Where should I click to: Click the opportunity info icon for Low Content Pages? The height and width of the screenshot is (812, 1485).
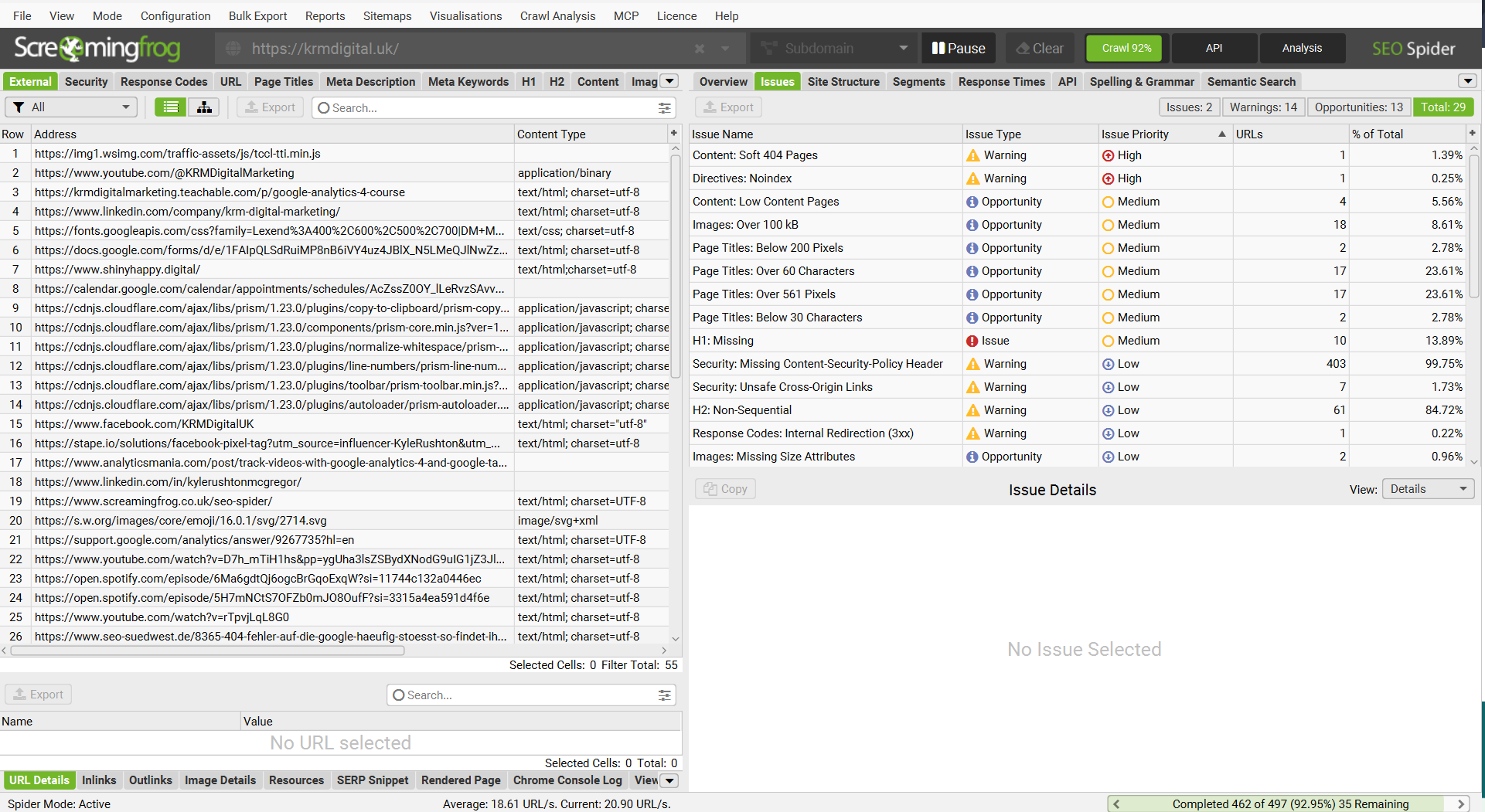point(972,202)
